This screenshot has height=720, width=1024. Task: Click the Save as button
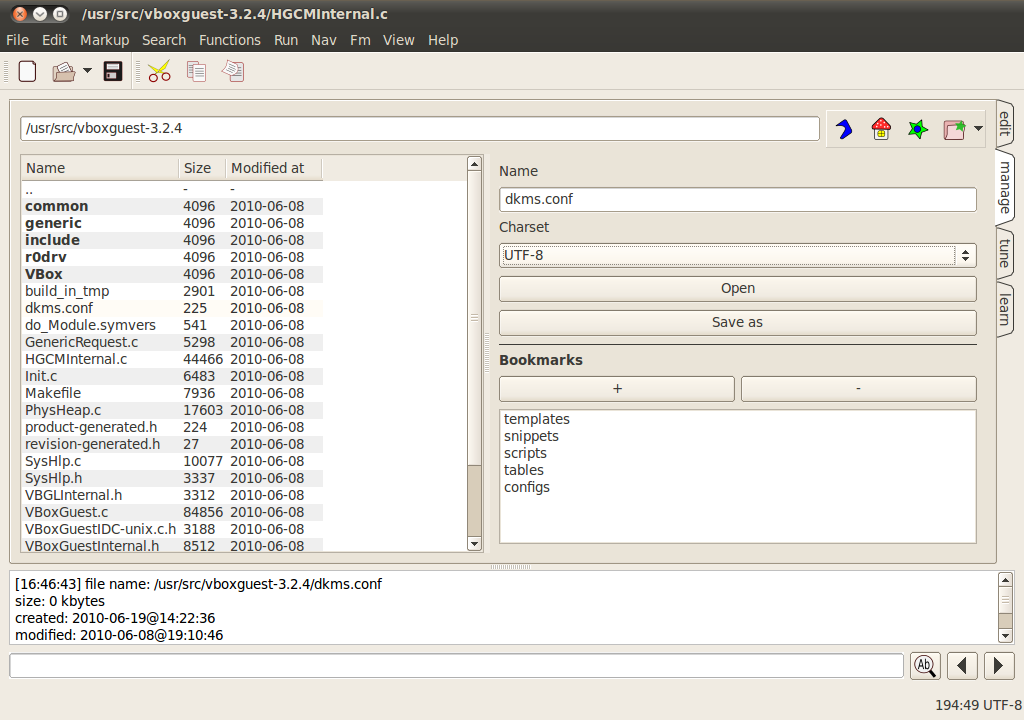click(738, 323)
